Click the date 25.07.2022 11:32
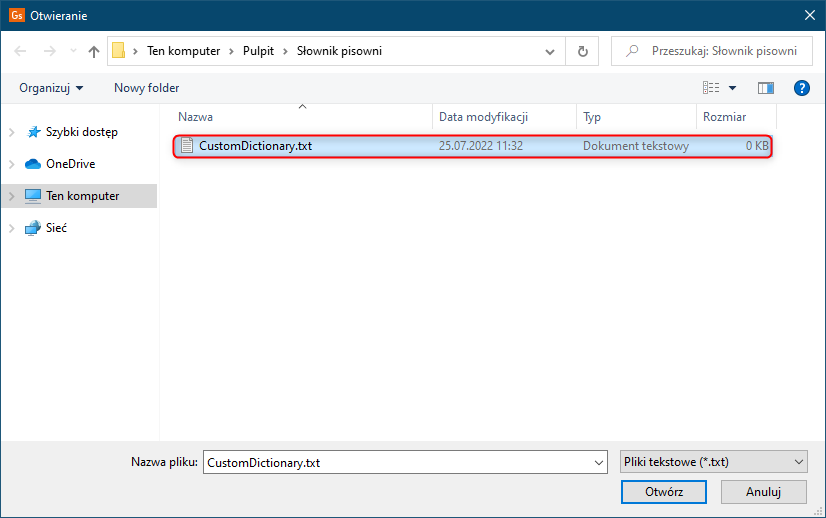Screen dimensions: 826x518 [x=481, y=146]
